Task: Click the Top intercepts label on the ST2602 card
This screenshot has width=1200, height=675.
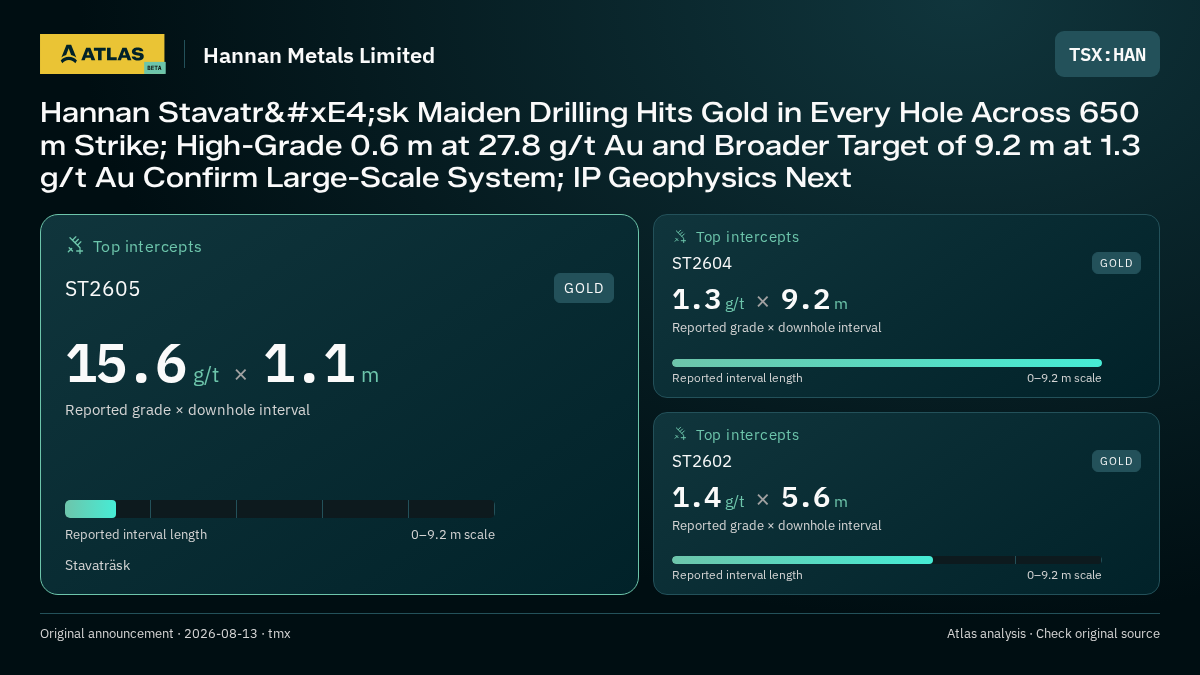Action: (x=747, y=435)
